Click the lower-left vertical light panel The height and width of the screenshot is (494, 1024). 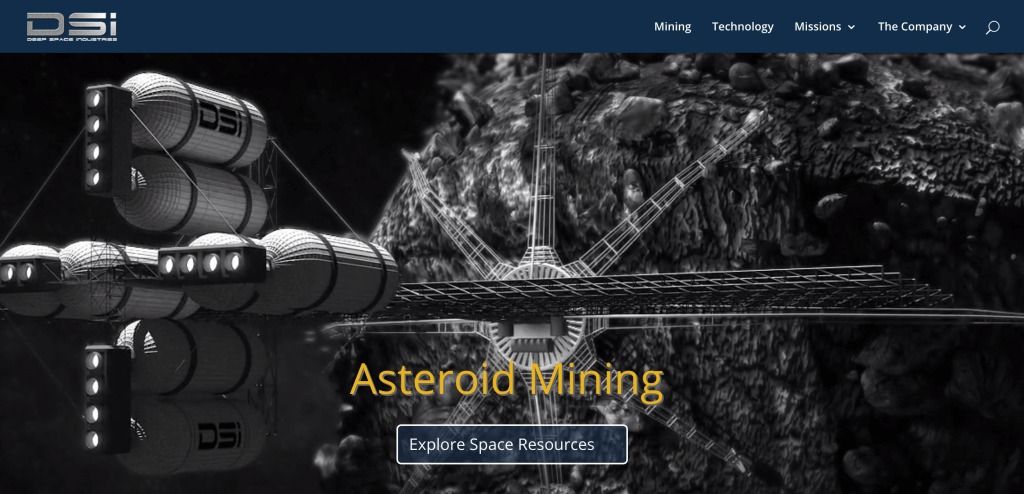point(95,398)
